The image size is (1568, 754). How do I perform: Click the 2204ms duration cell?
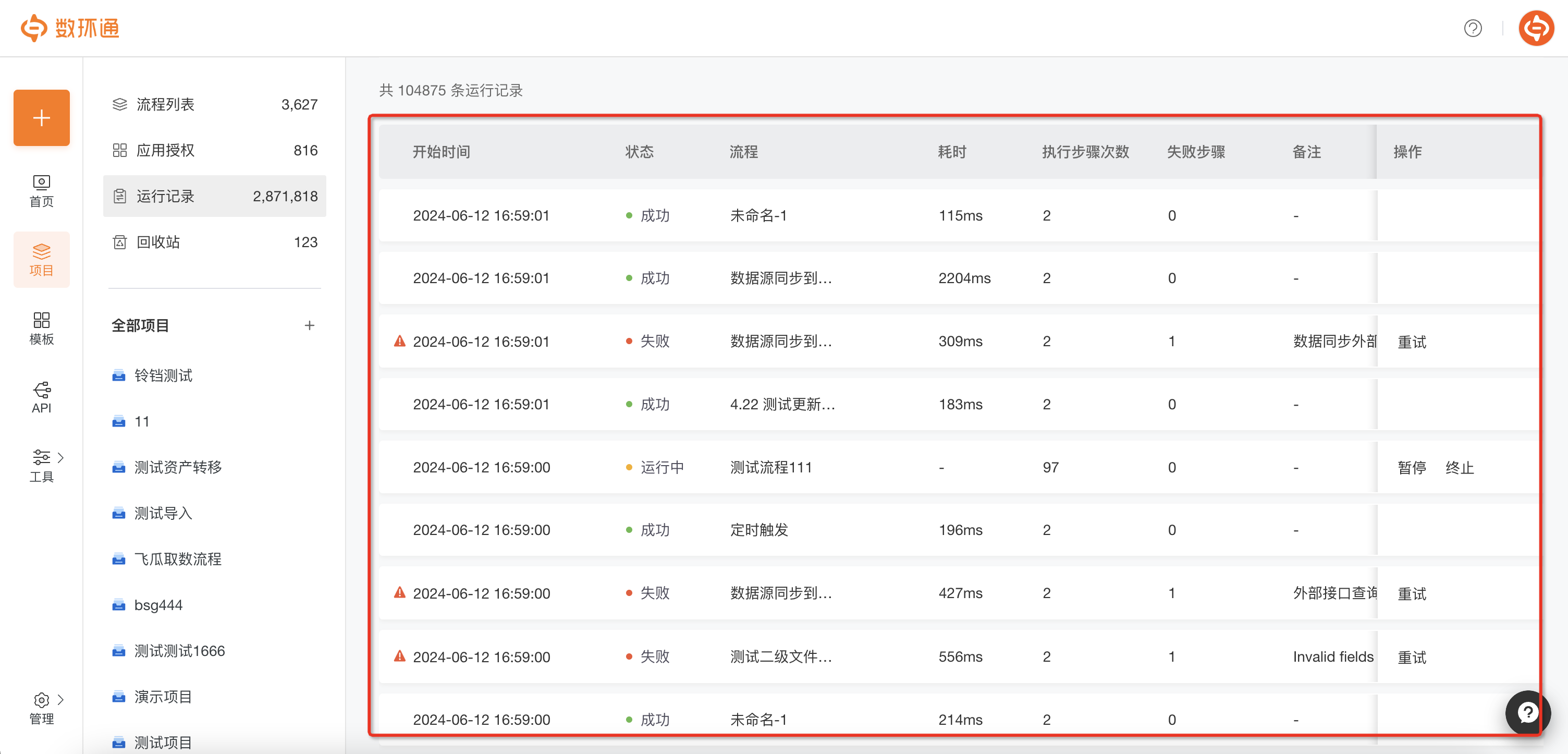[x=964, y=278]
